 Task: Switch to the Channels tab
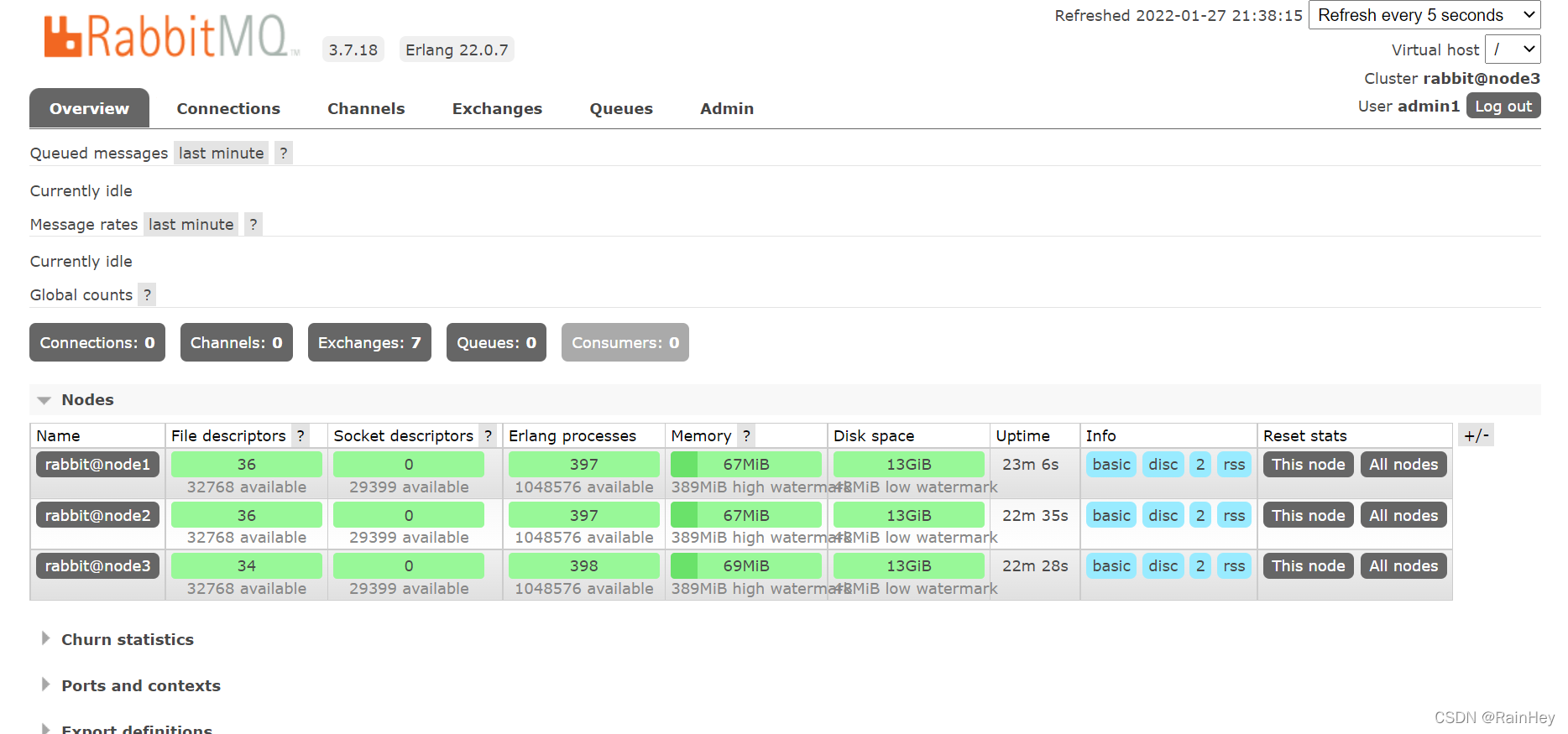(366, 108)
